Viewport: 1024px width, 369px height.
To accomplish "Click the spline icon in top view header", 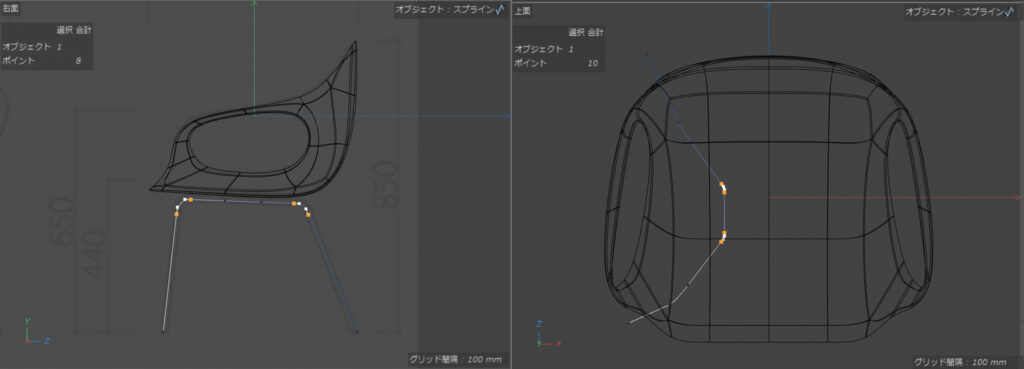I will (x=1013, y=11).
